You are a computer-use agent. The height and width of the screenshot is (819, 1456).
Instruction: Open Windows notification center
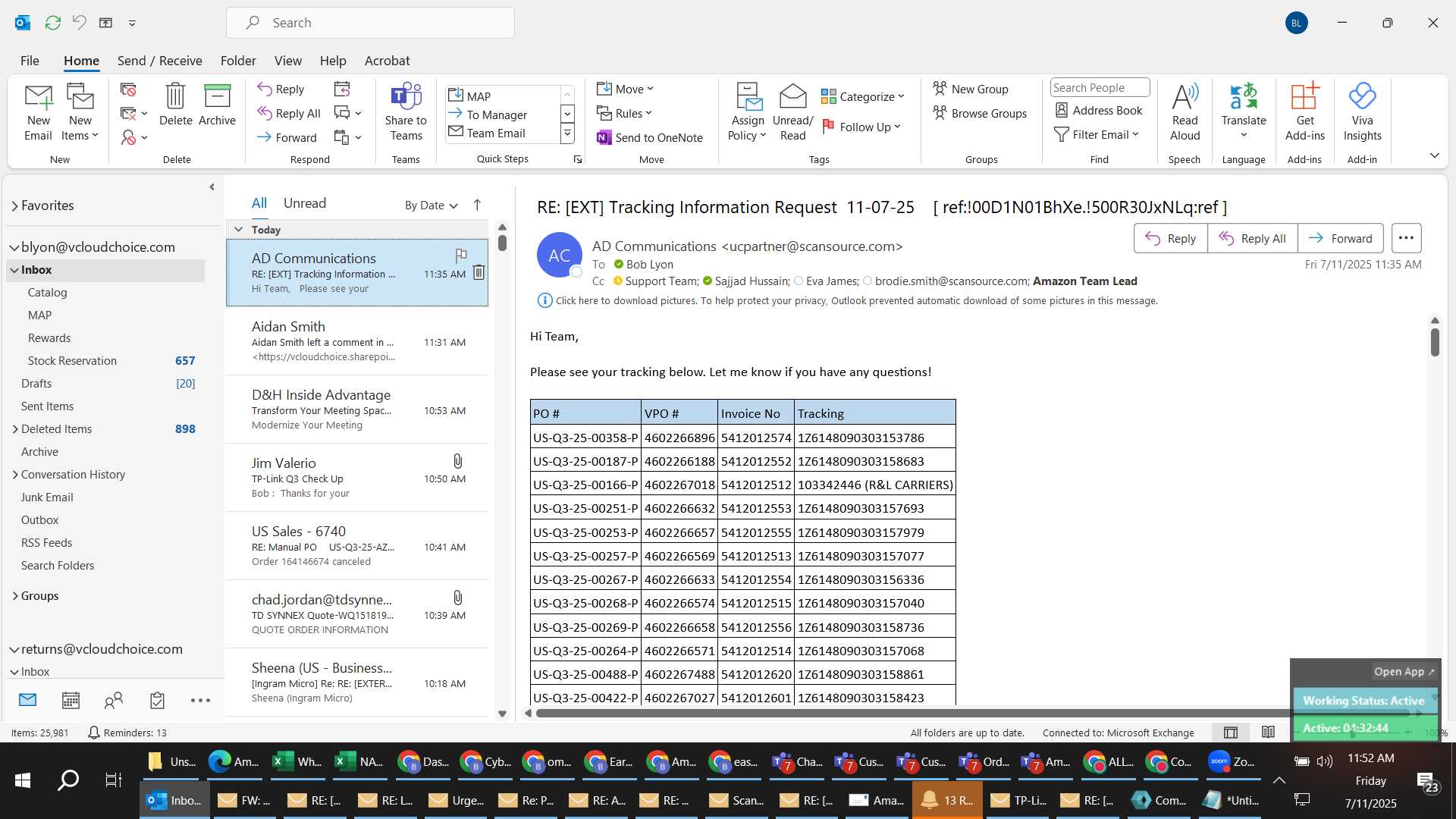click(x=1426, y=782)
